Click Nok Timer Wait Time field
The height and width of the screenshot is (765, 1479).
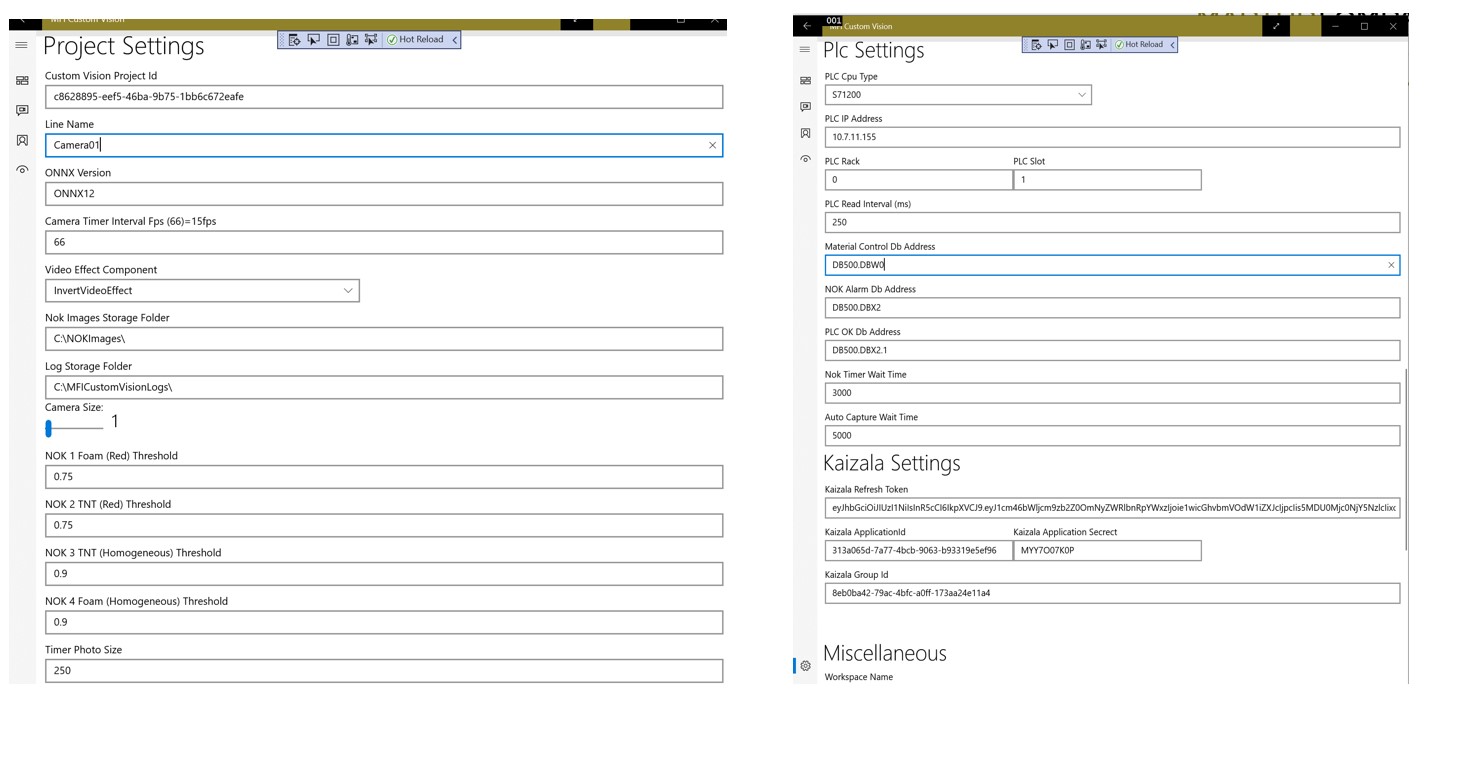tap(1112, 393)
